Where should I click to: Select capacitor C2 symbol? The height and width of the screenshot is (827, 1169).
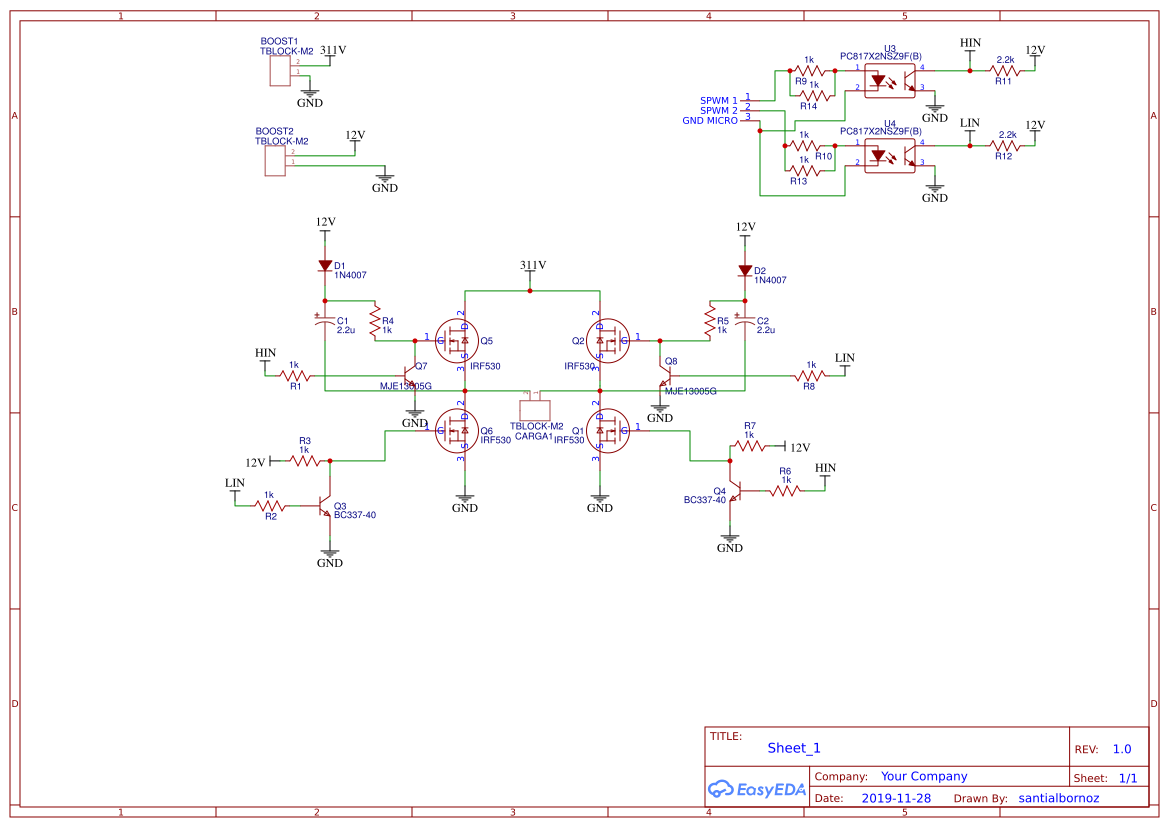point(745,321)
